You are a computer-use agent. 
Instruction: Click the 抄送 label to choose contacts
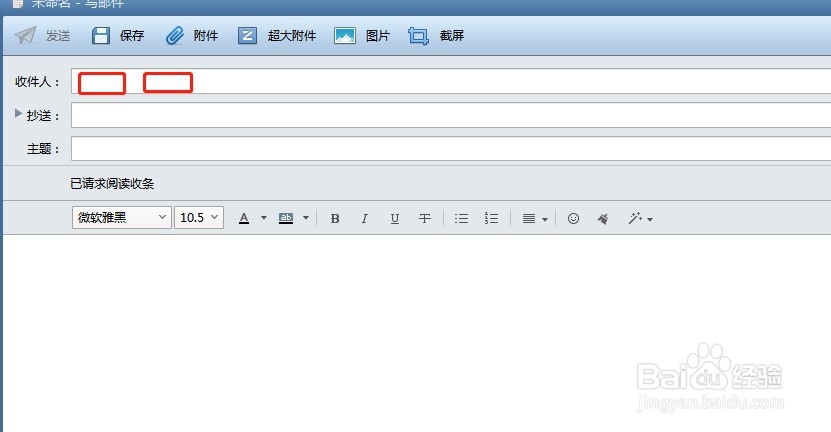42,116
